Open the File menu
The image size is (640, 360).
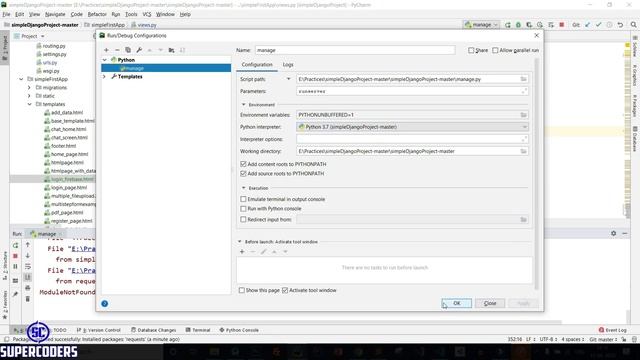[6, 14]
